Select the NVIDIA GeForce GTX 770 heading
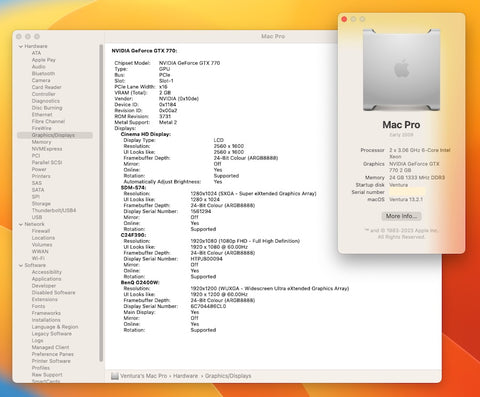Viewport: 480px width, 397px height. click(x=144, y=51)
